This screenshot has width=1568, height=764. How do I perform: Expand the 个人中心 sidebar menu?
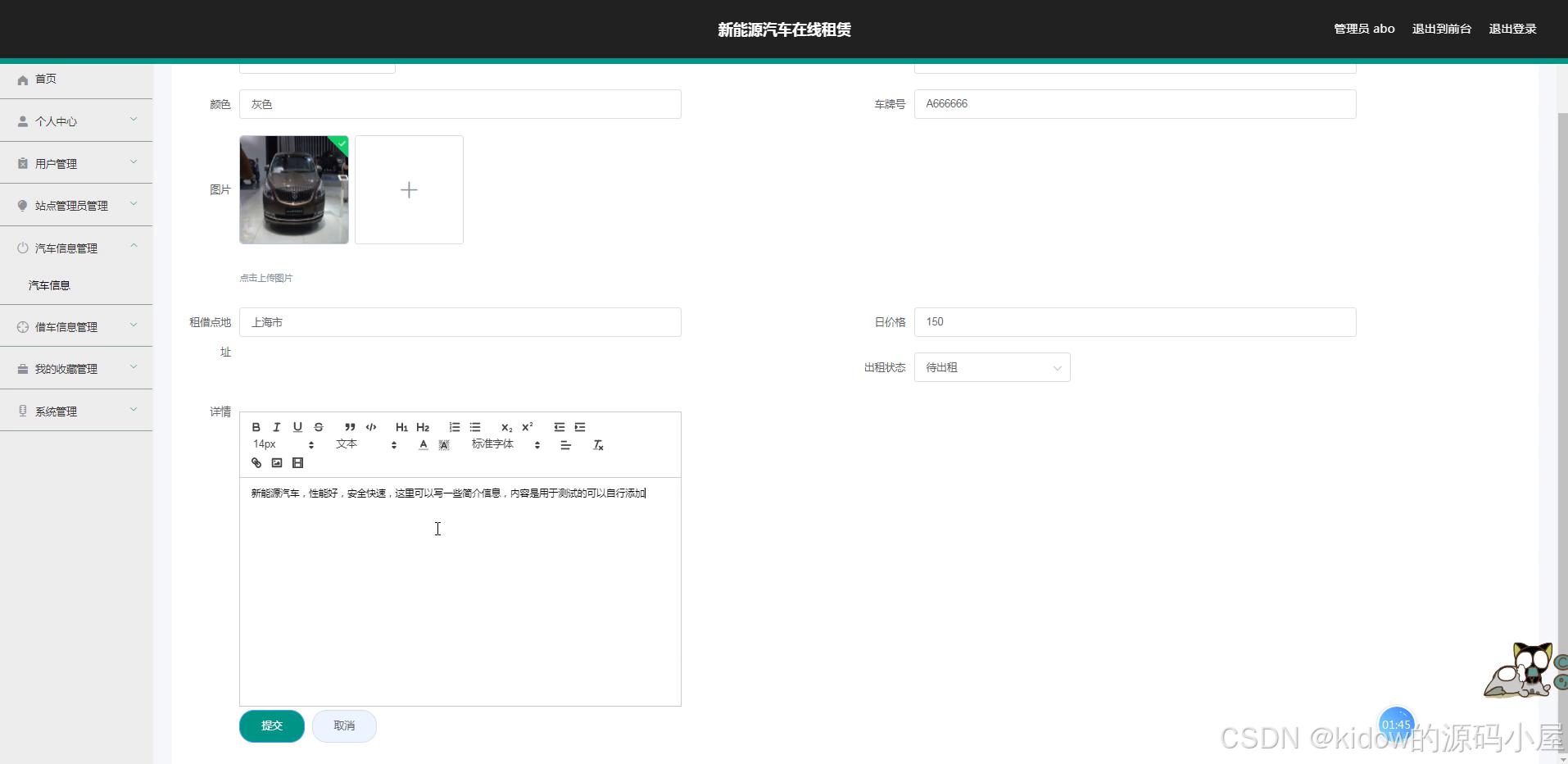click(x=76, y=121)
